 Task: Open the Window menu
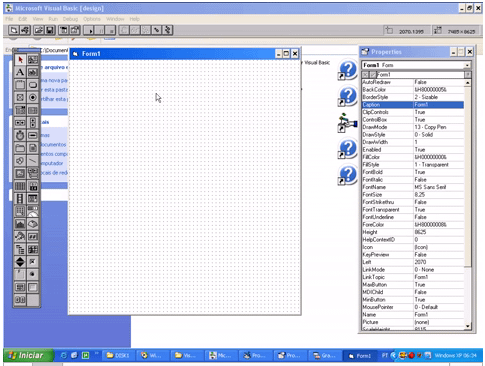coord(115,19)
